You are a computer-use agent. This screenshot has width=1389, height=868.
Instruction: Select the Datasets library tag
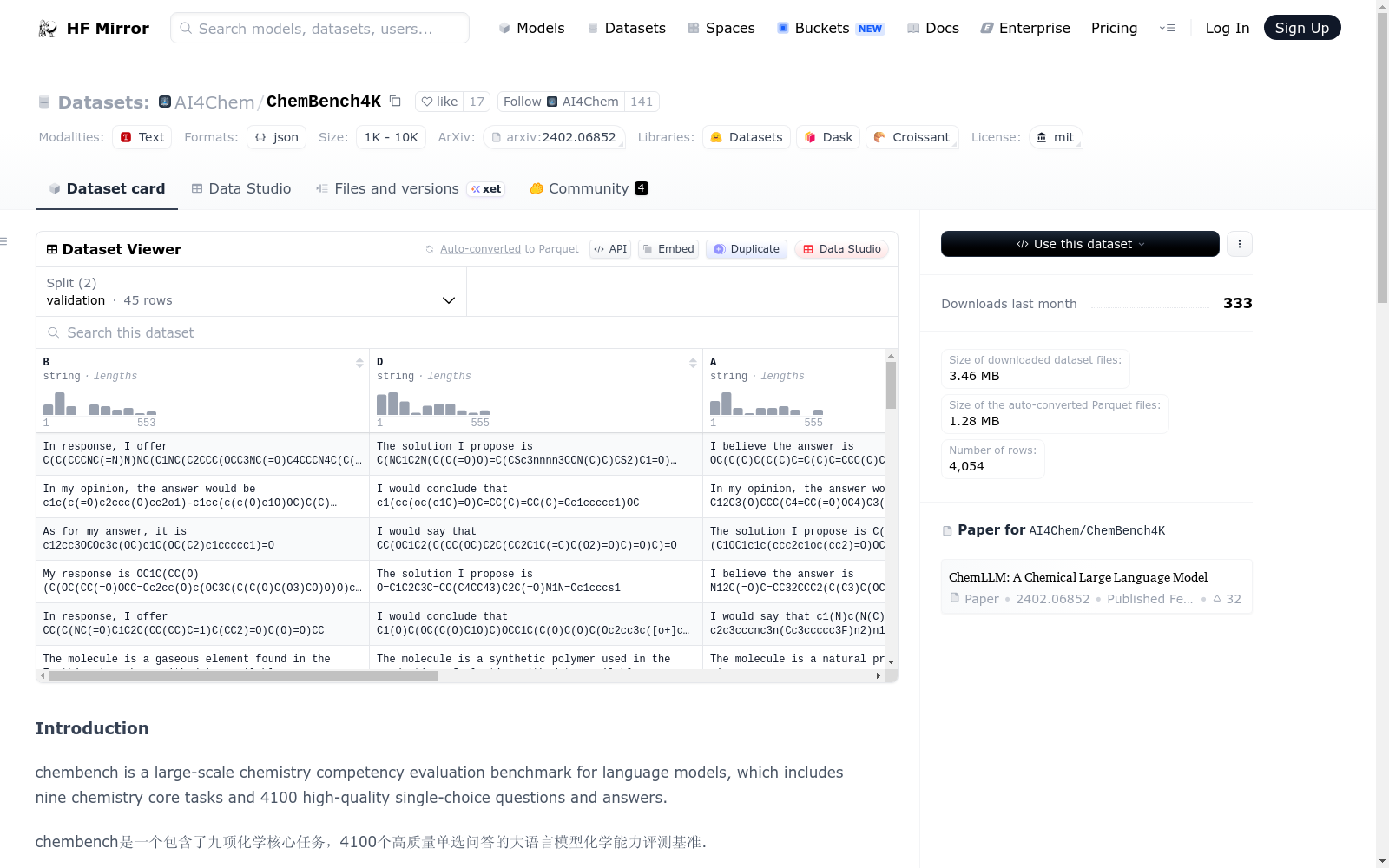point(747,137)
